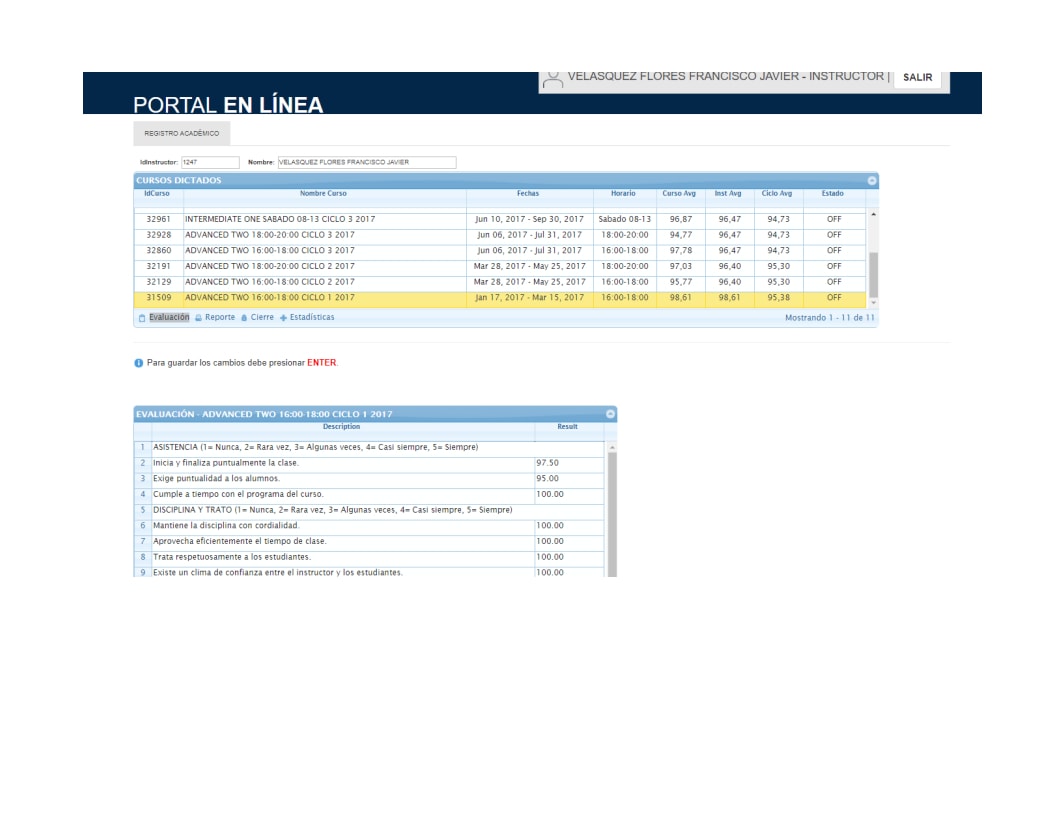
Task: Select row Exige puntualidad a los alumnos
Action: click(x=369, y=479)
